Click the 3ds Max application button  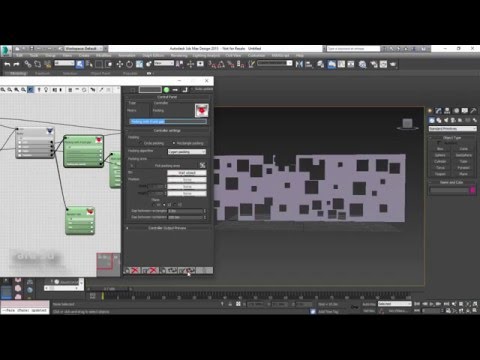6,50
